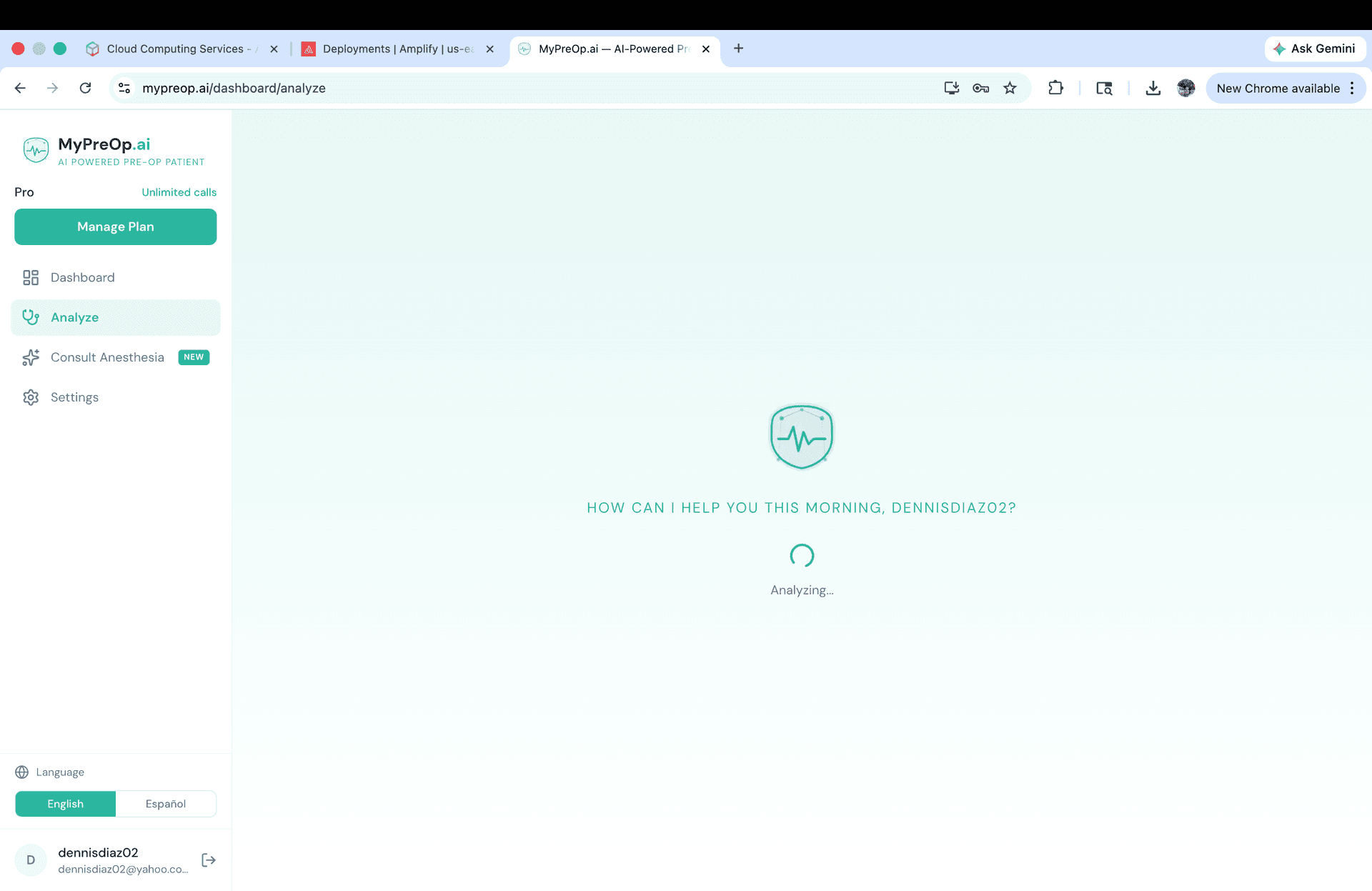Click the Language label

point(60,772)
